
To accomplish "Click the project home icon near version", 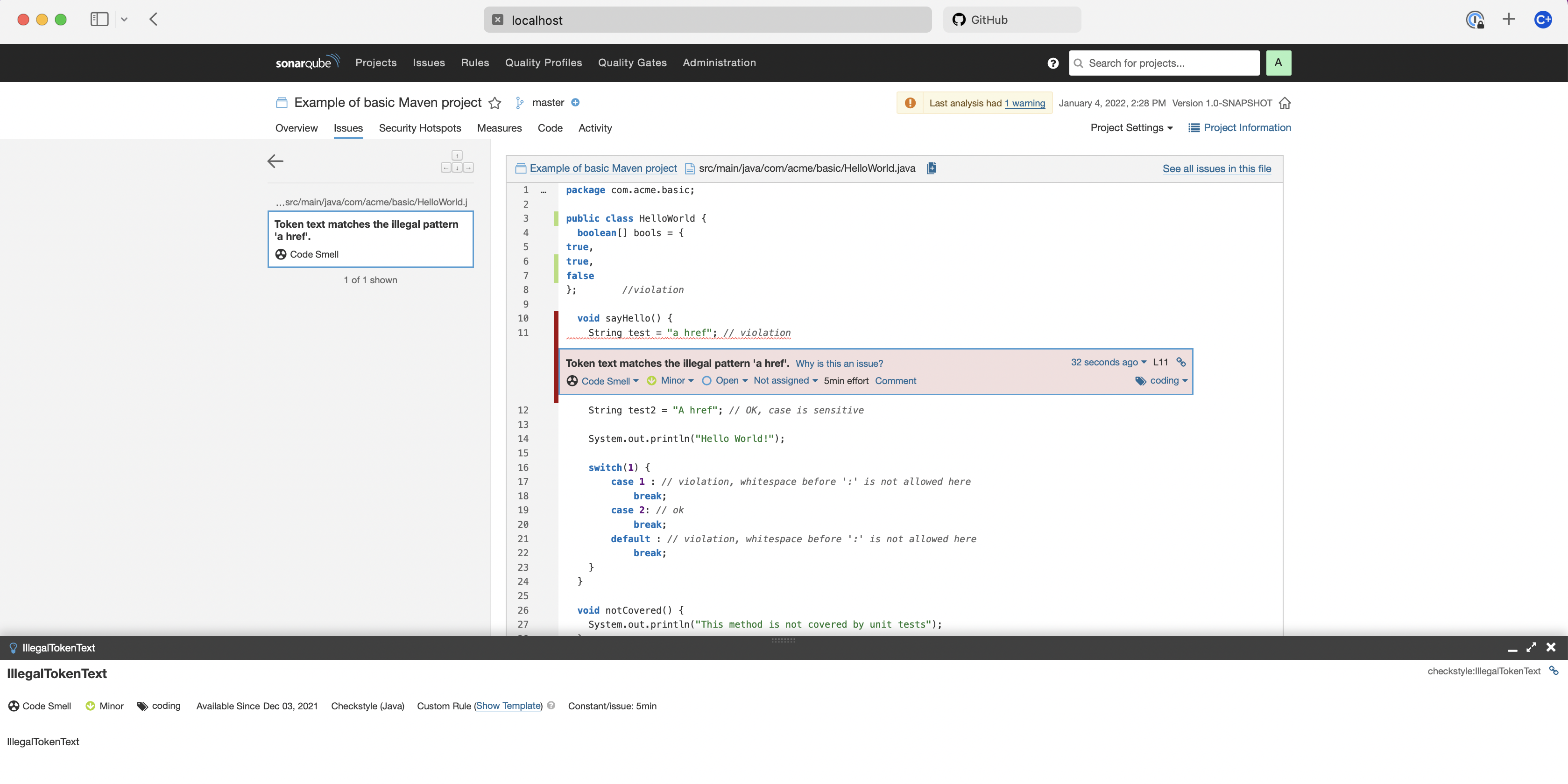I will tap(1285, 103).
